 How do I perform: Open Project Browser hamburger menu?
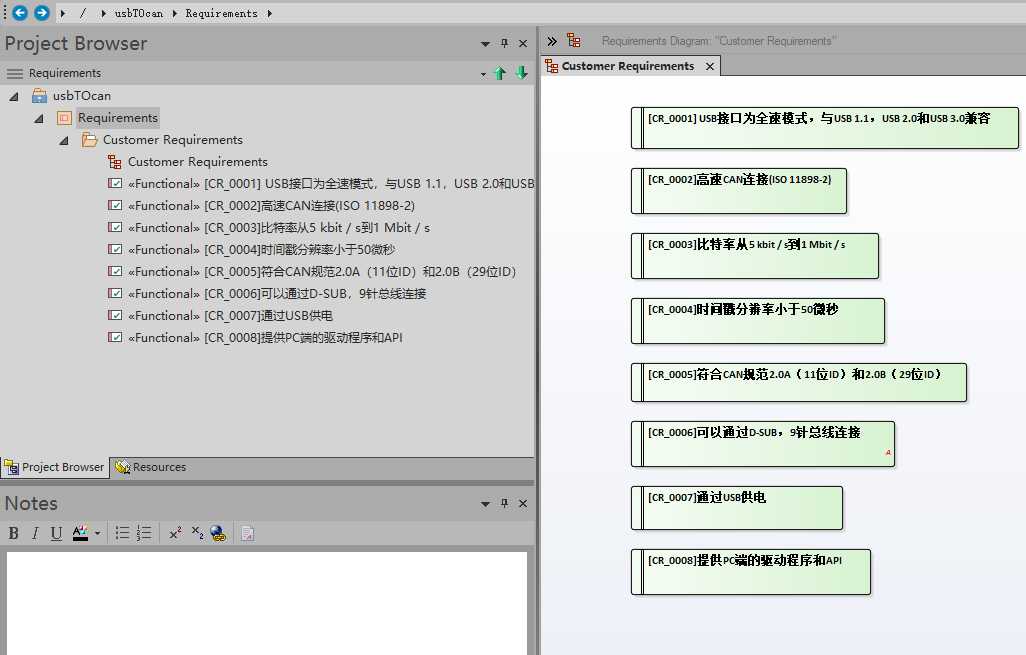14,73
